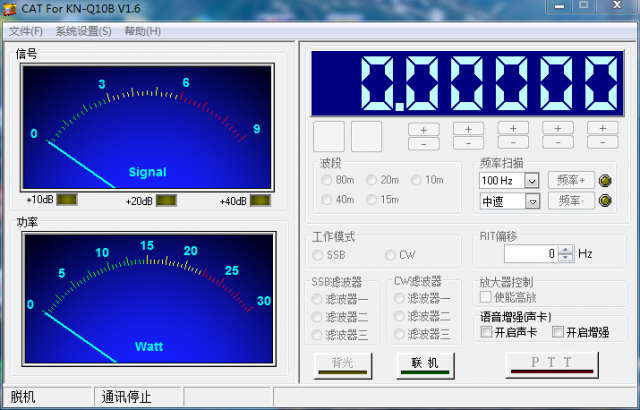Image resolution: width=640 pixels, height=410 pixels.
Task: Open the 系统设置(S) menu
Action: tap(83, 31)
